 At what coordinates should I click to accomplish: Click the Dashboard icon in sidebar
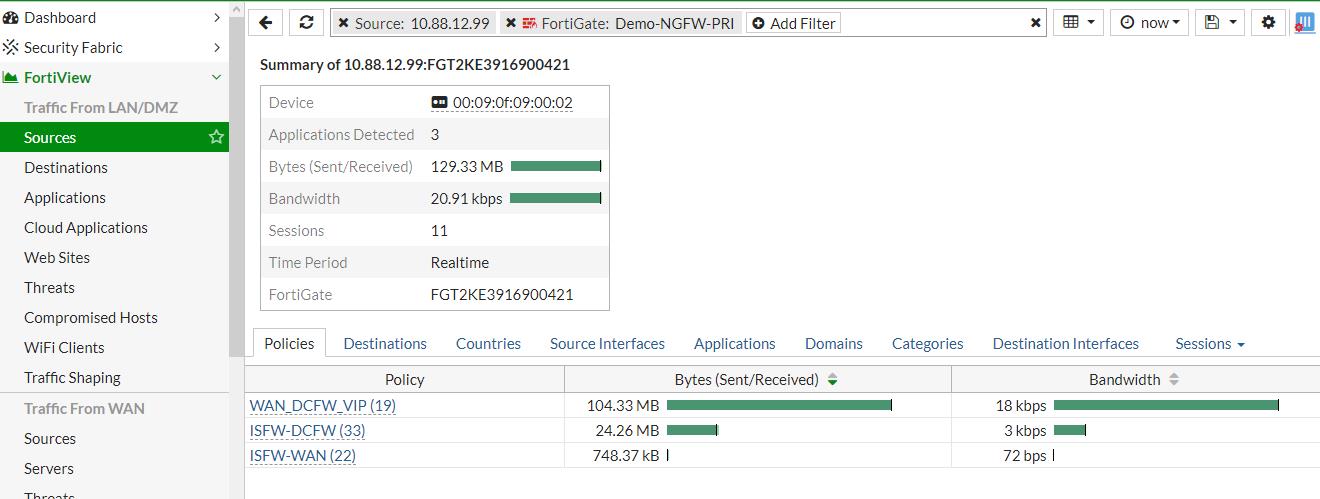(x=11, y=17)
